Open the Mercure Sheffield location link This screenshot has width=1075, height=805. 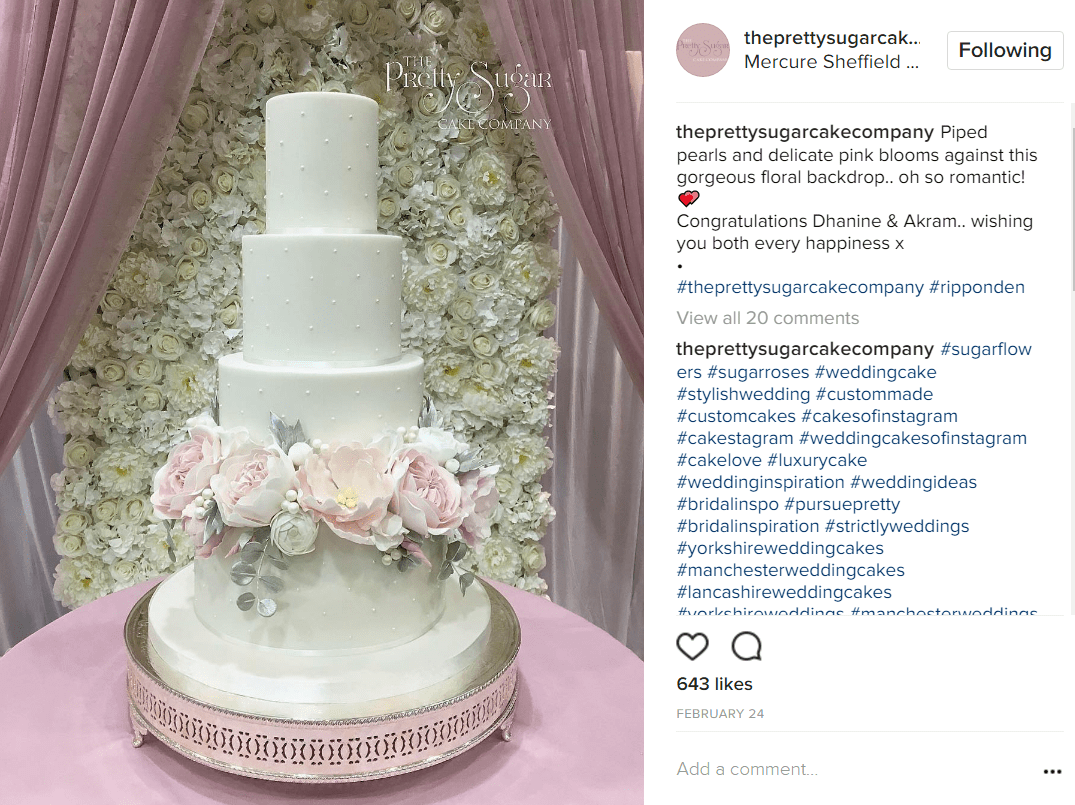click(x=831, y=62)
